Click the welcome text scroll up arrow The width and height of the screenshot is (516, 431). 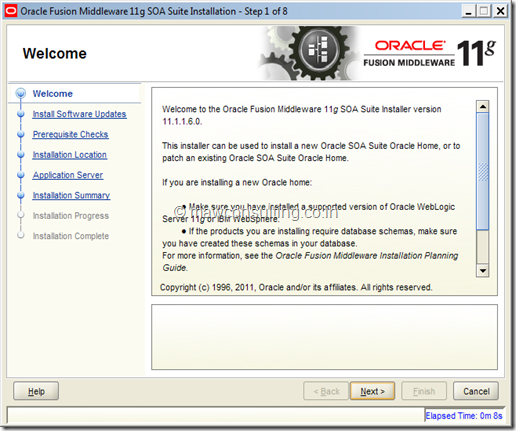[483, 106]
